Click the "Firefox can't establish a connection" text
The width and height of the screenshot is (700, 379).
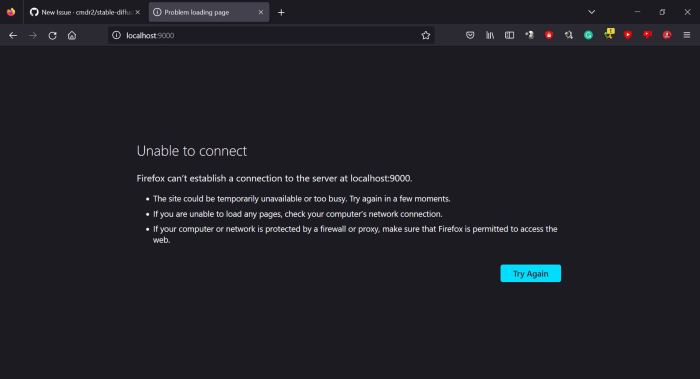pos(274,178)
